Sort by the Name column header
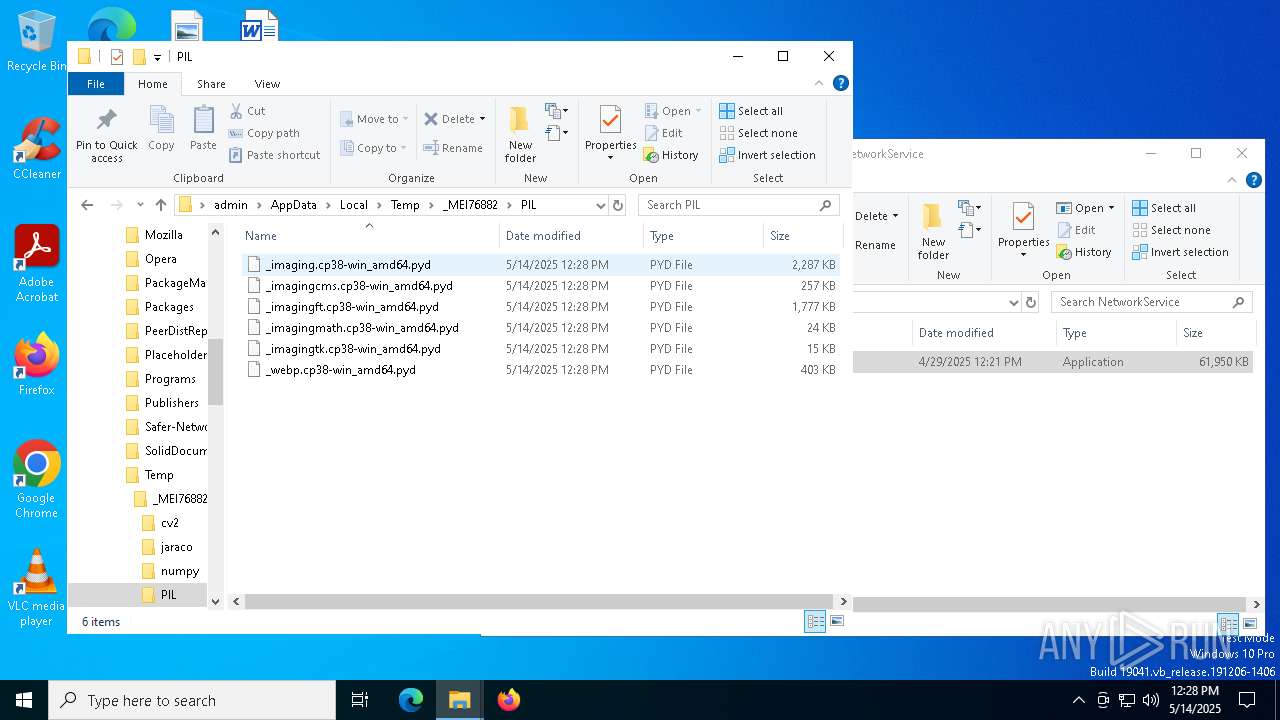Screen dimensions: 1280x720 click(x=368, y=236)
